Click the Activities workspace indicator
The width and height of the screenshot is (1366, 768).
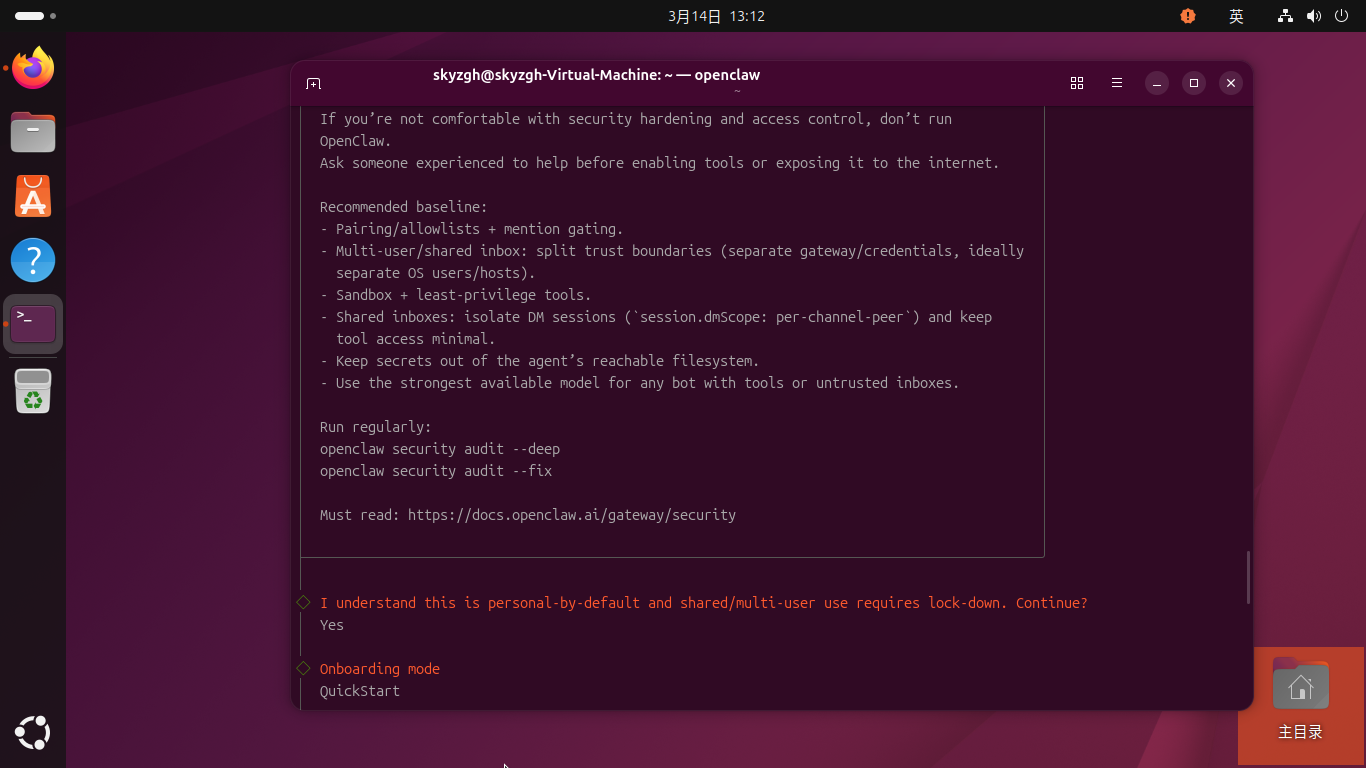coord(35,16)
